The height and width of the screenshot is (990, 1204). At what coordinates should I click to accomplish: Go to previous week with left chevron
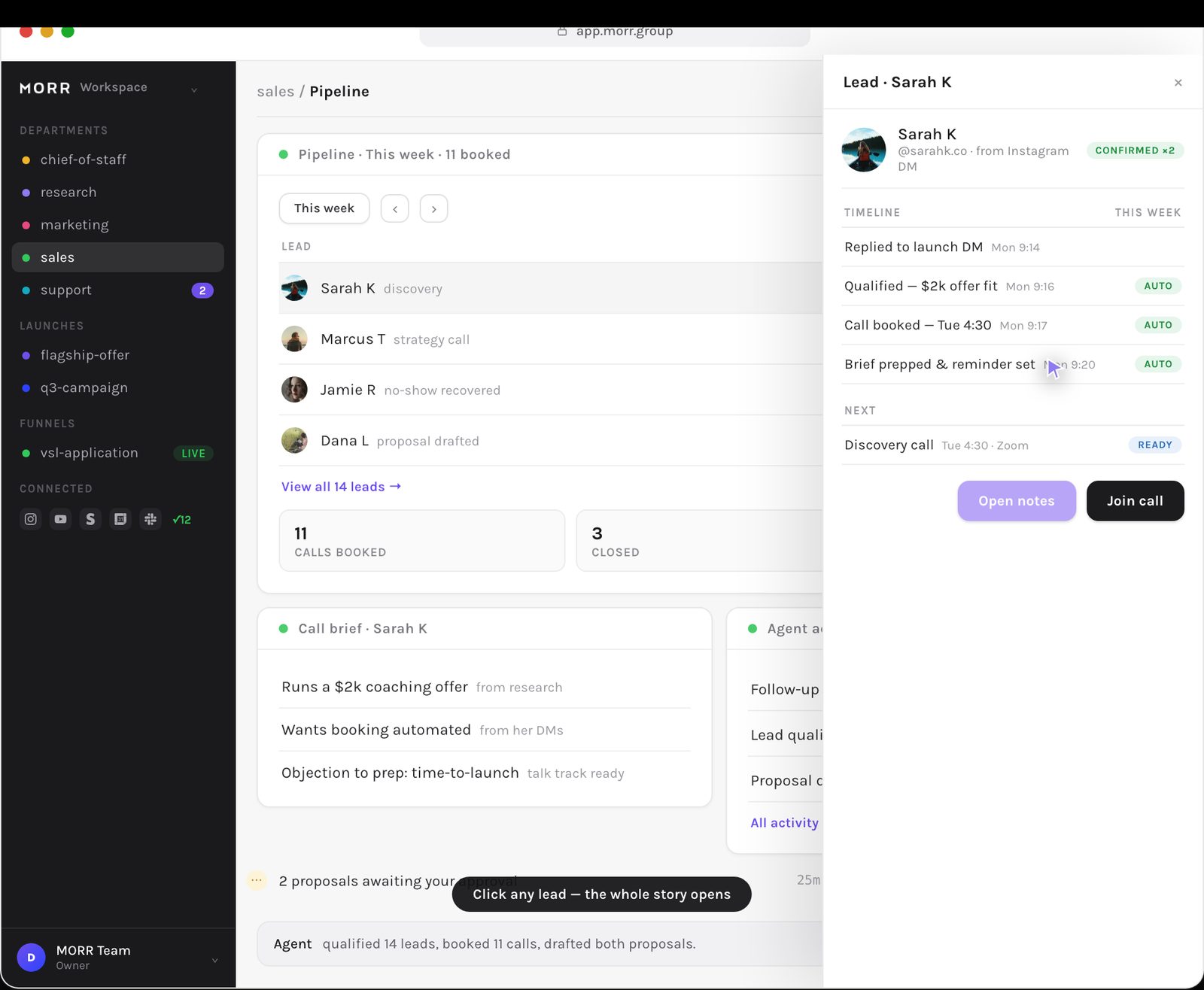point(395,209)
